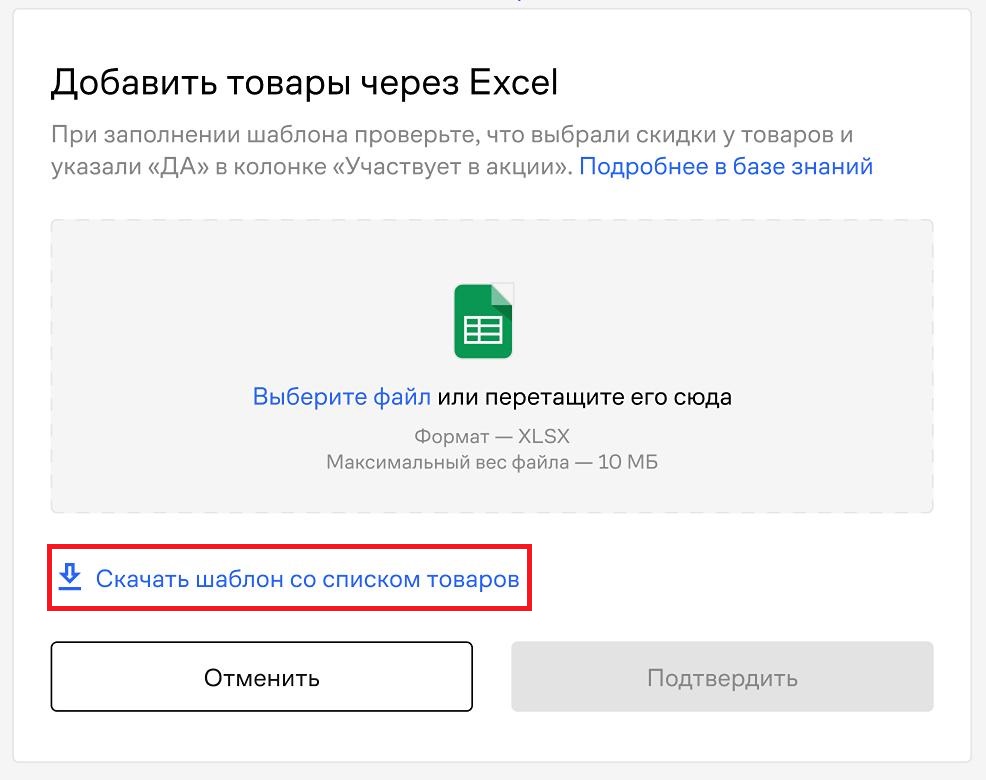Click the "Добавить товары через Excel" heading

coord(304,82)
